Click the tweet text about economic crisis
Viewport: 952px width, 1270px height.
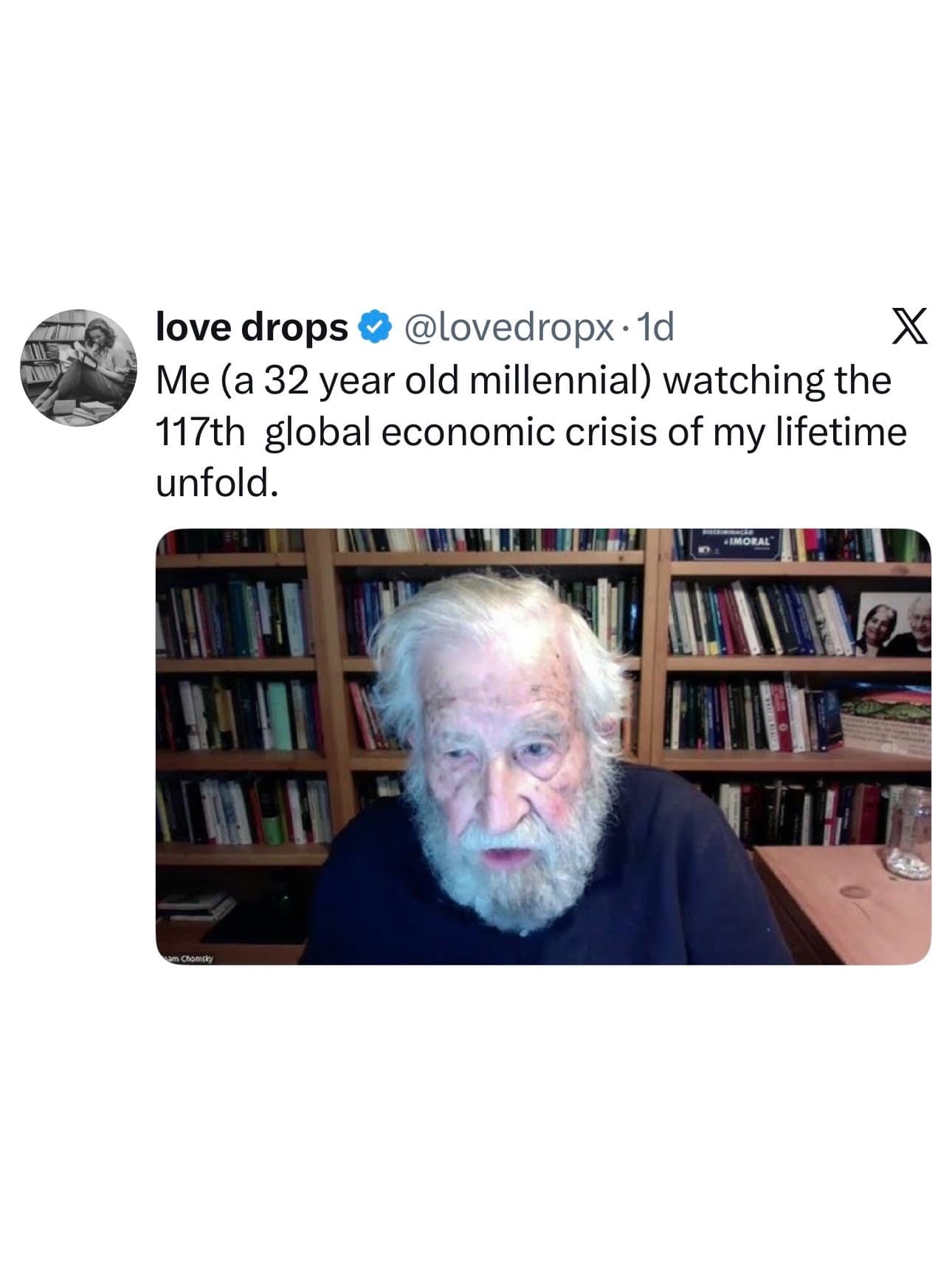(x=531, y=432)
